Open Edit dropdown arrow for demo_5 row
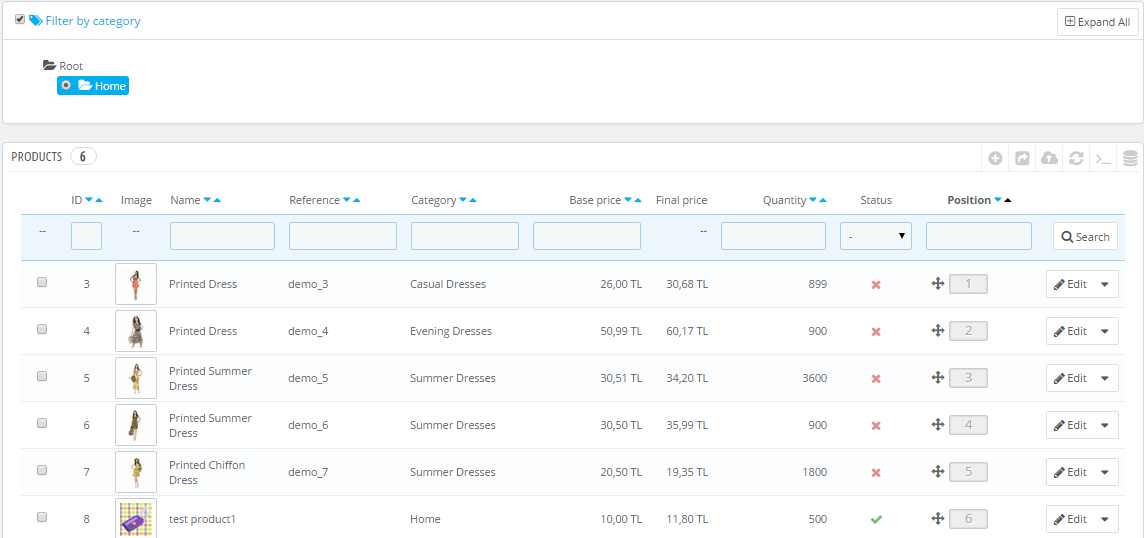This screenshot has height=538, width=1144. click(1105, 378)
